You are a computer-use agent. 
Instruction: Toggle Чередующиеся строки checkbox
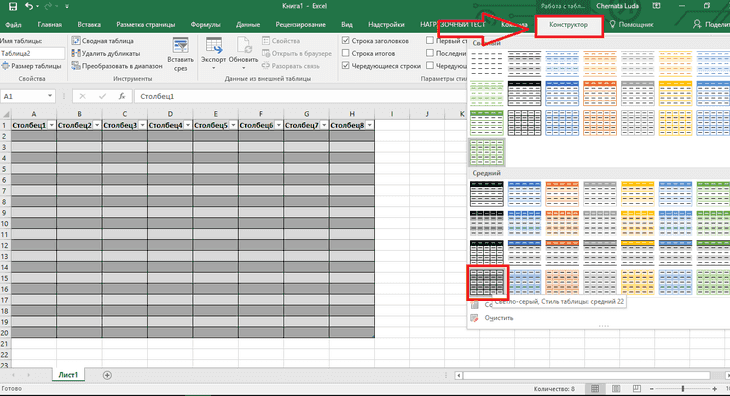point(345,66)
